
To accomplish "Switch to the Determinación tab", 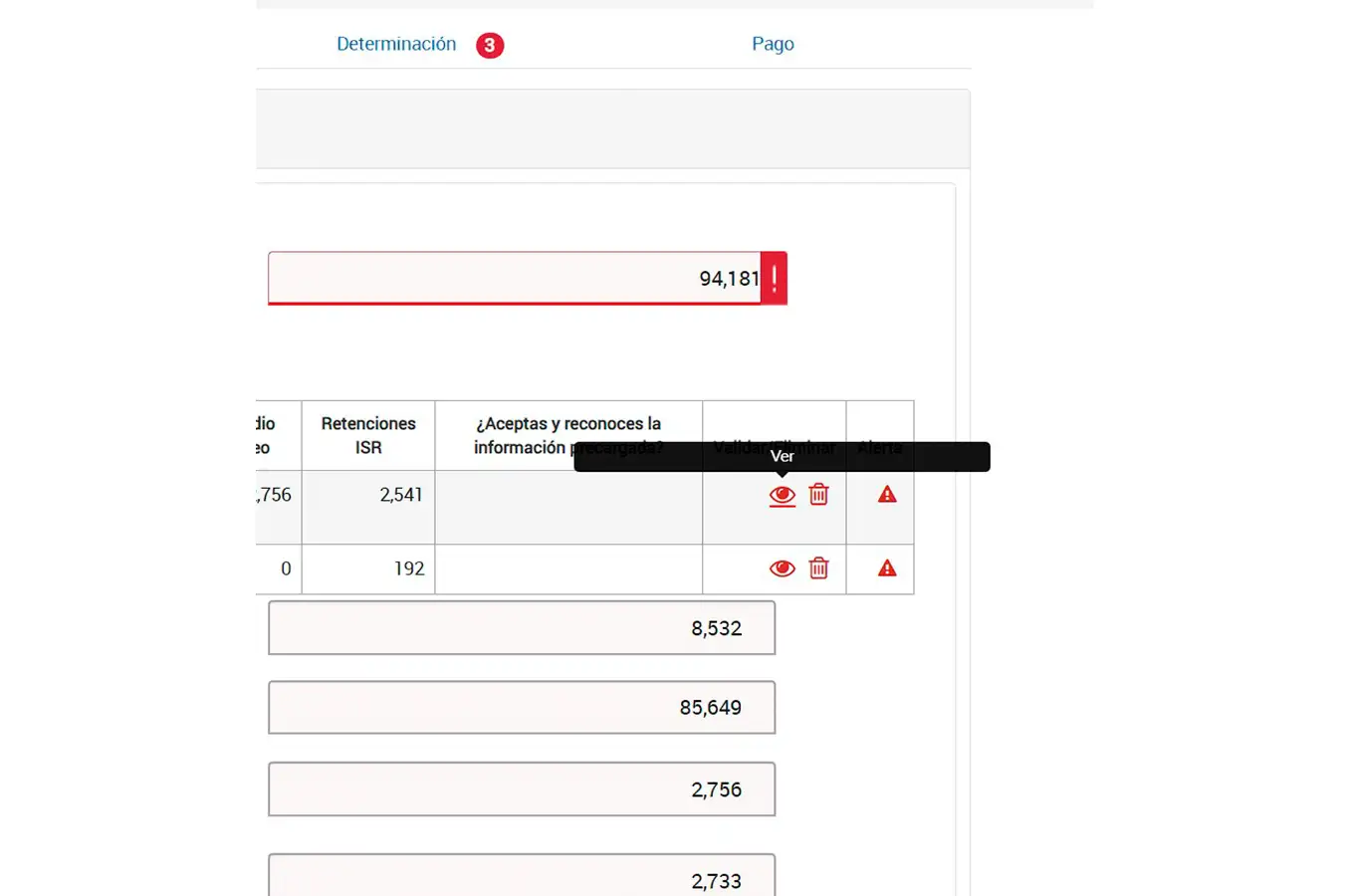I will click(395, 44).
